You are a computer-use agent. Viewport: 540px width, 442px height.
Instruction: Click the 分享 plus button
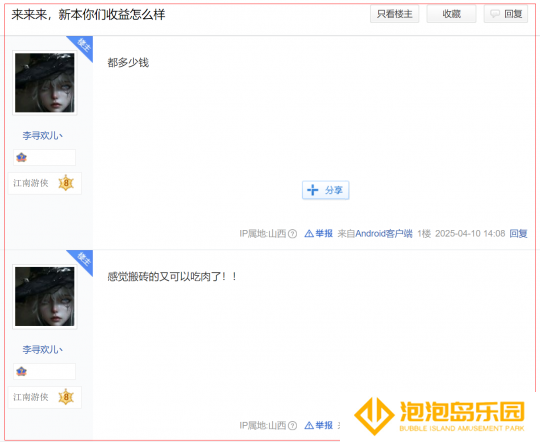pos(325,190)
